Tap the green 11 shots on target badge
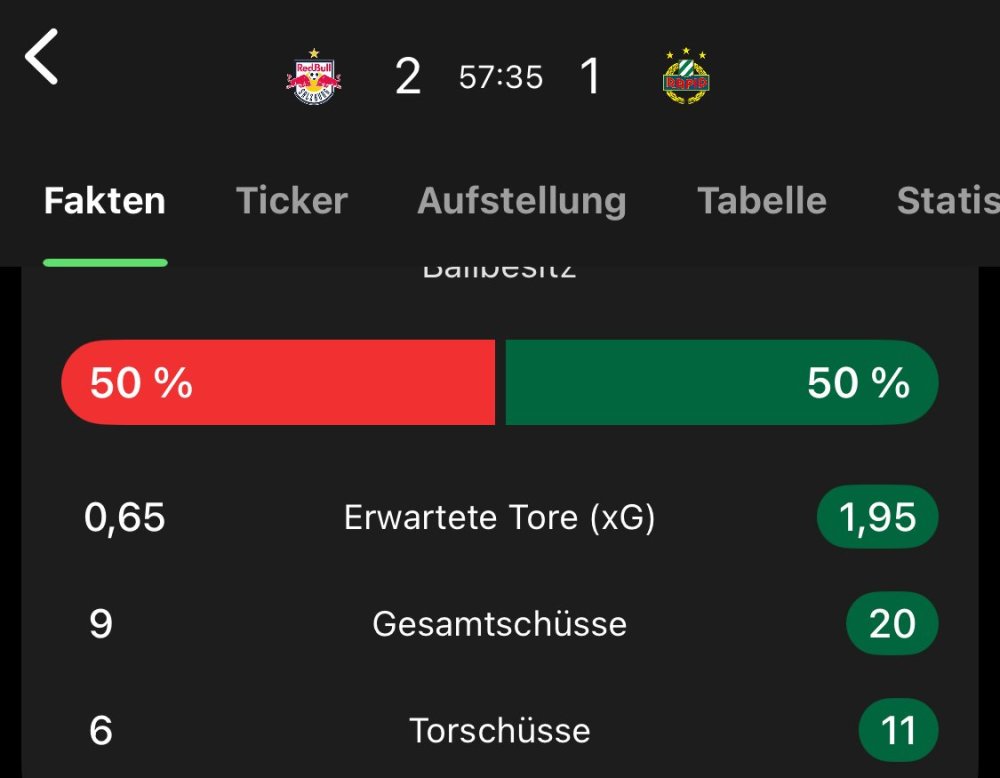 pos(897,730)
